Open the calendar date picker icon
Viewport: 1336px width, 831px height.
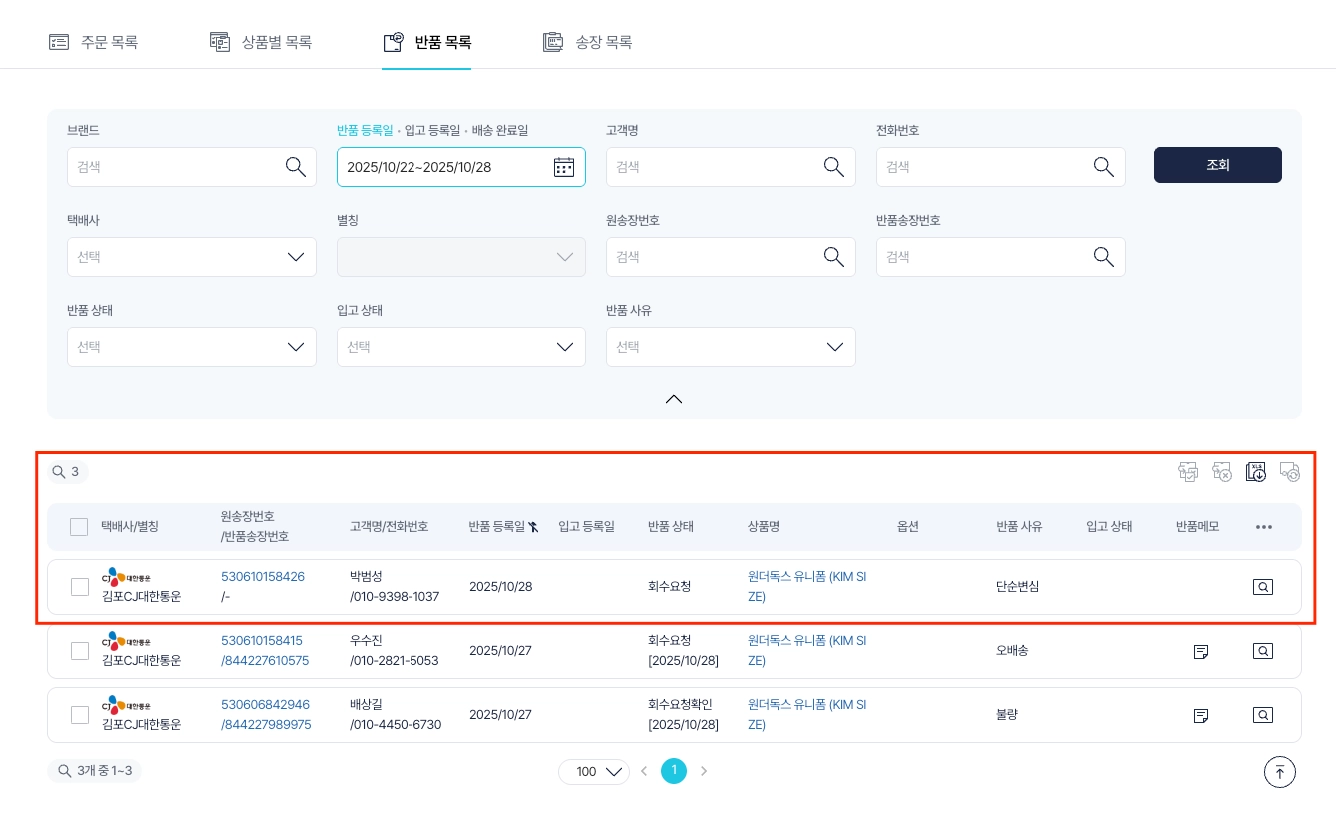pyautogui.click(x=564, y=167)
